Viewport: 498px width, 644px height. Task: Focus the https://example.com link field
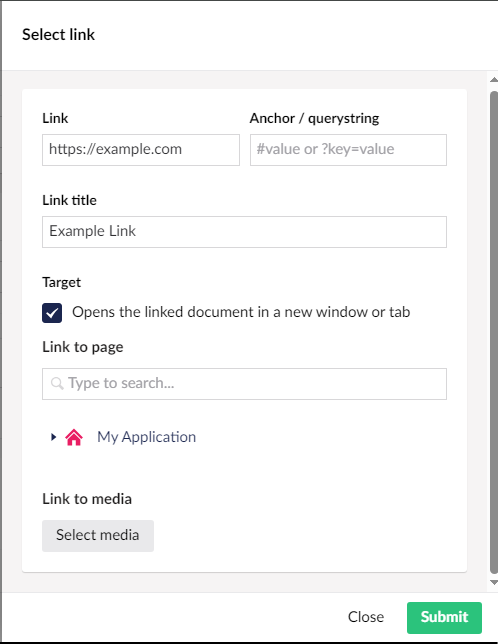(141, 150)
